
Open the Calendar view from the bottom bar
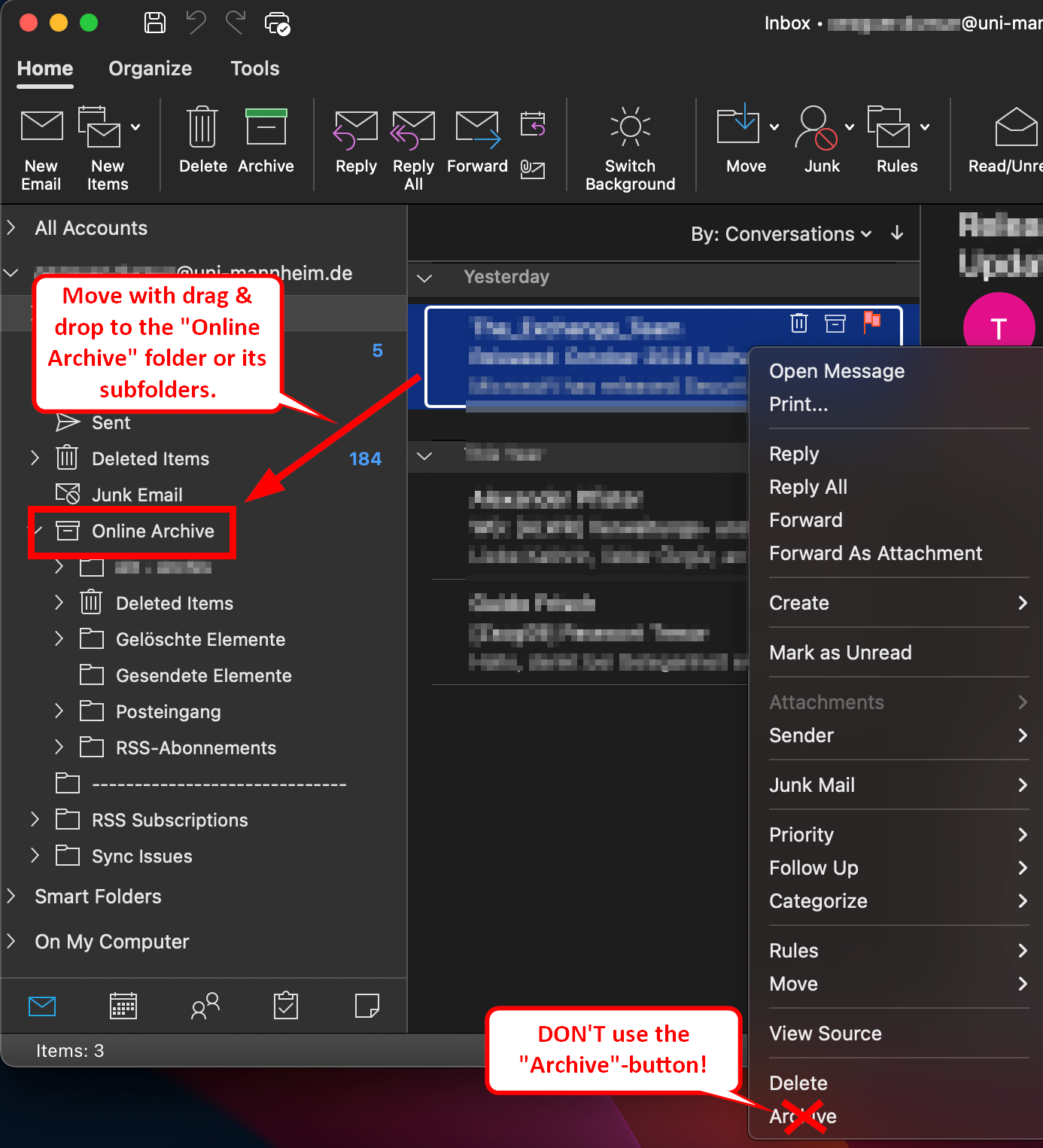click(123, 1005)
